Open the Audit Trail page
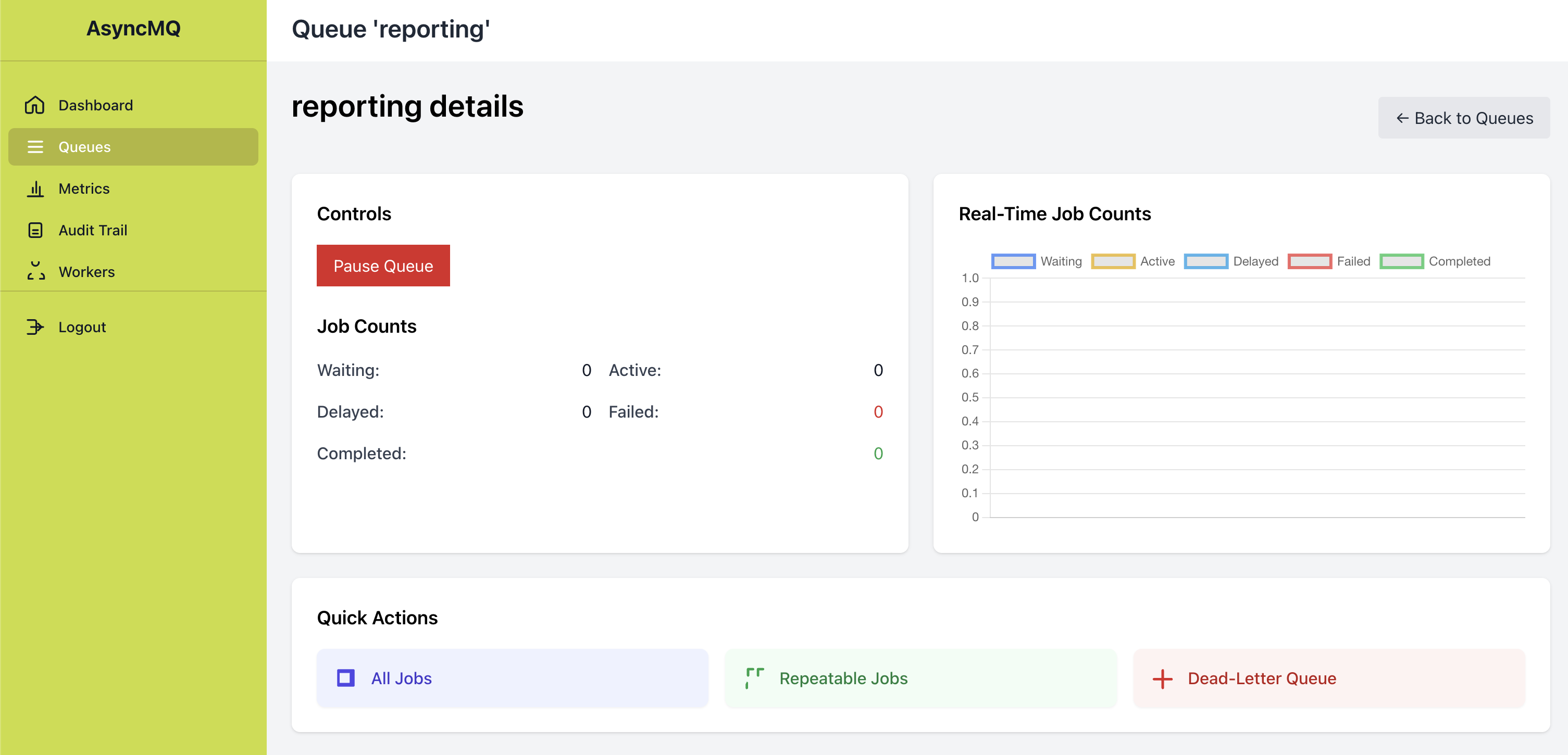 coord(93,230)
